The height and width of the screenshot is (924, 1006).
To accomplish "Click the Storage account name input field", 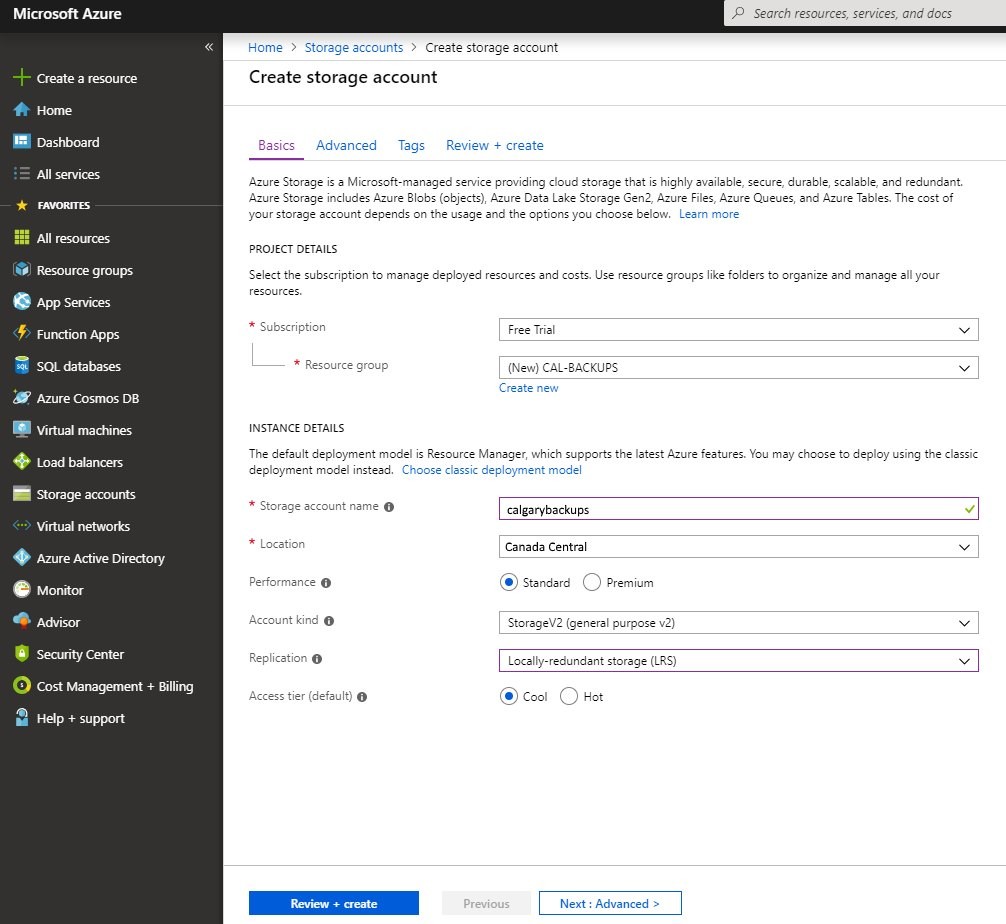I will click(730, 509).
